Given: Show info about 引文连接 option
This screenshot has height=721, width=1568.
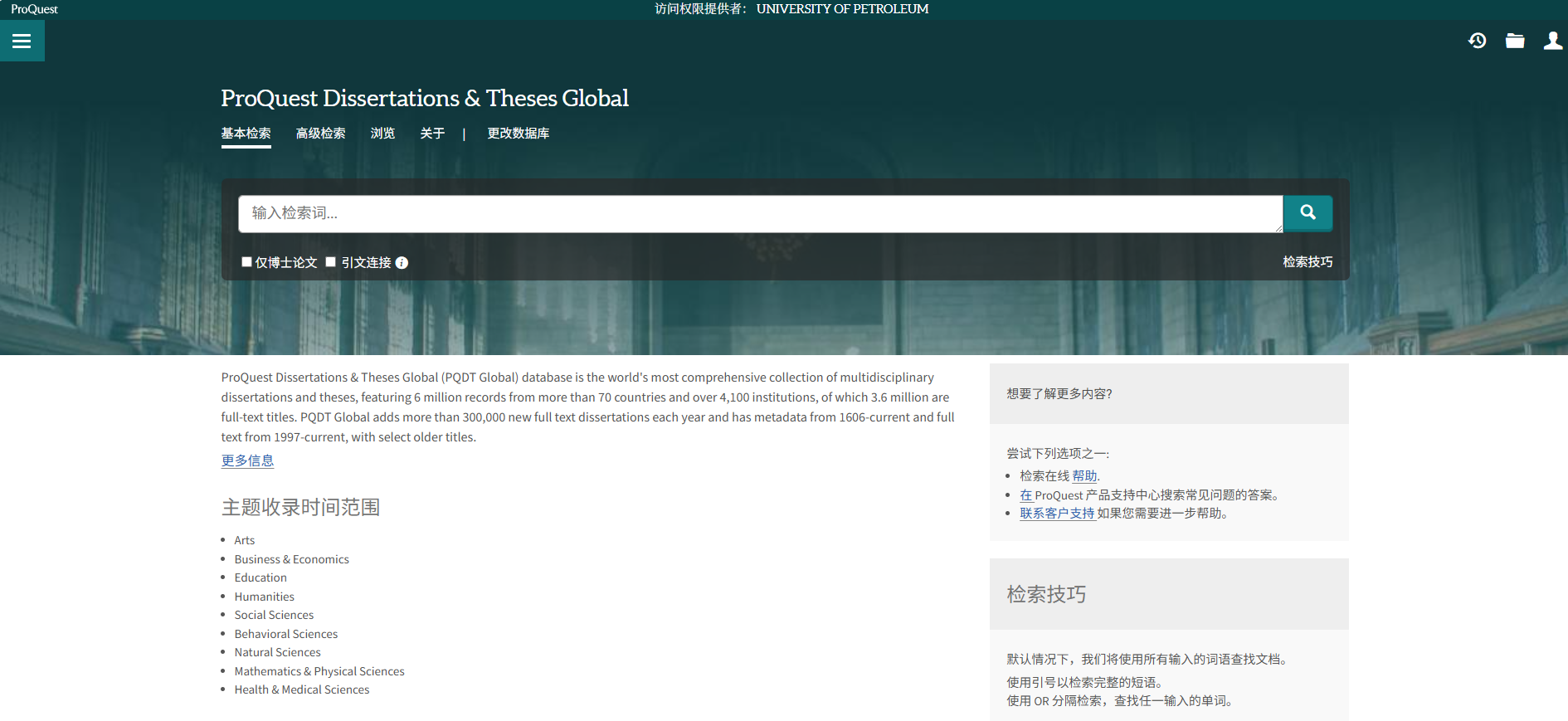Looking at the screenshot, I should pyautogui.click(x=402, y=263).
